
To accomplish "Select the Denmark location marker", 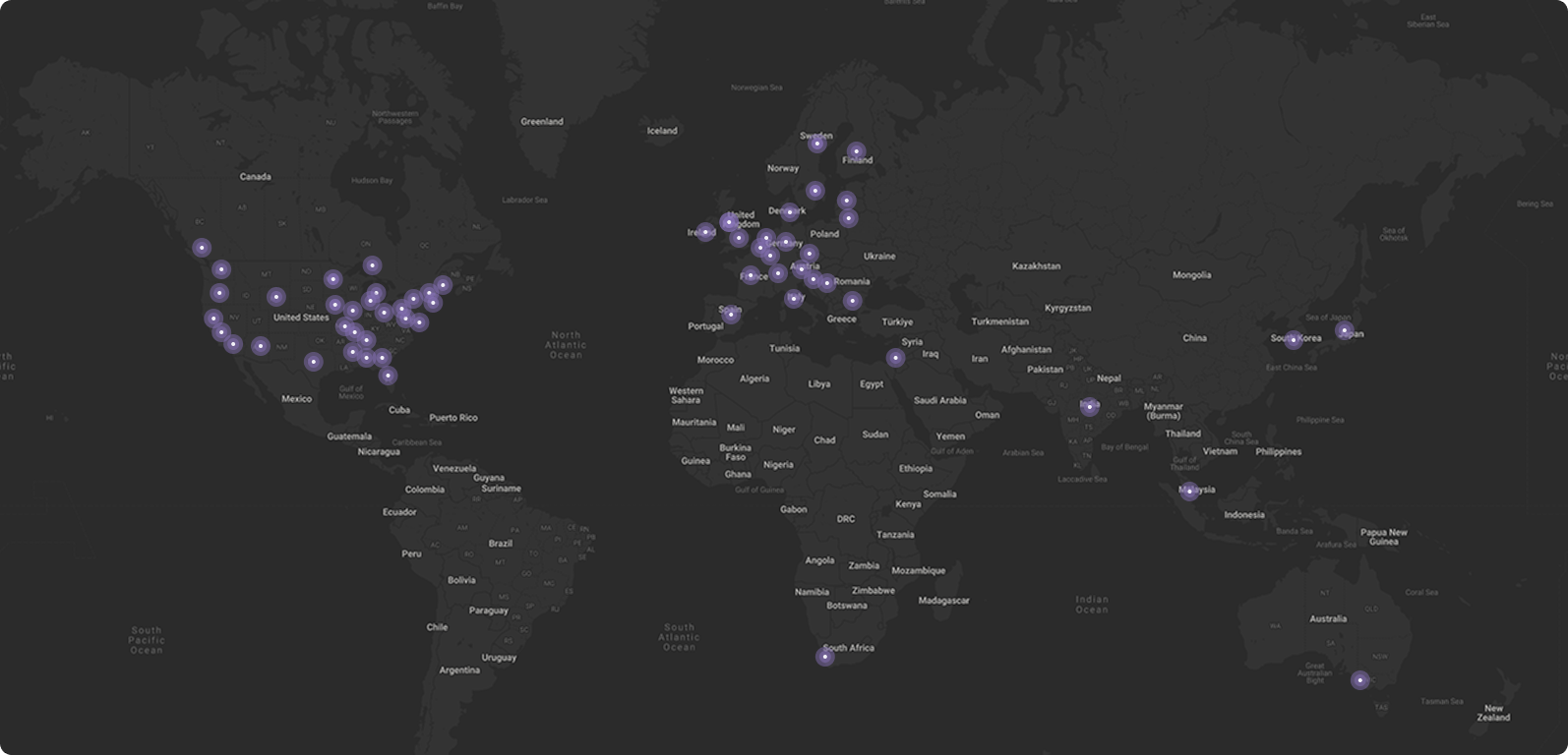I will [x=789, y=212].
